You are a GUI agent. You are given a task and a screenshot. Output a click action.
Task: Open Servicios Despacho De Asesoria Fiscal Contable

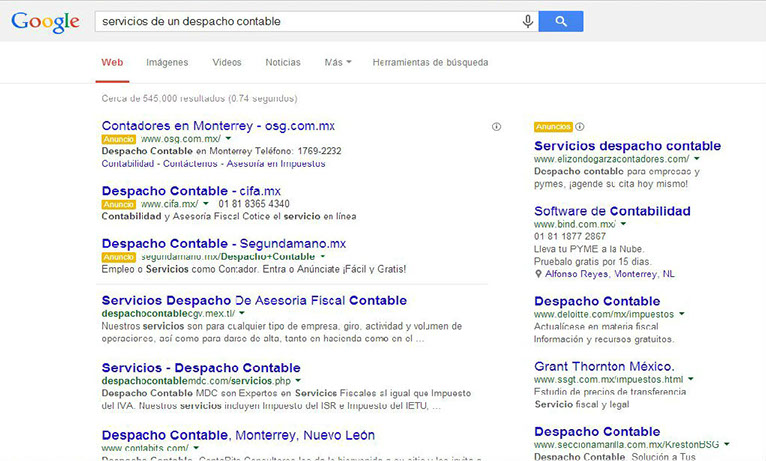coord(254,300)
